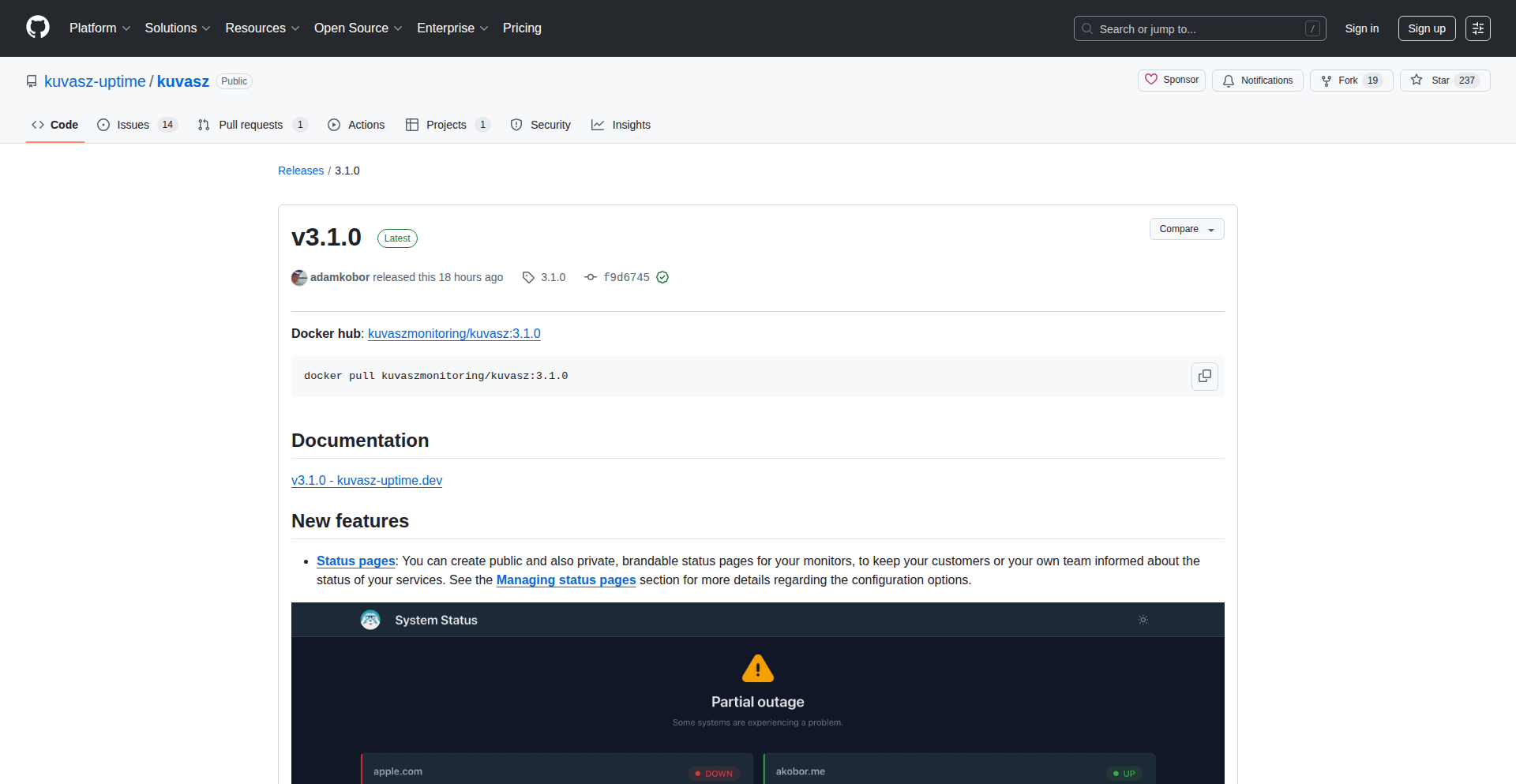This screenshot has width=1516, height=784.
Task: Focus the Search or jump to field
Action: pyautogui.click(x=1199, y=28)
